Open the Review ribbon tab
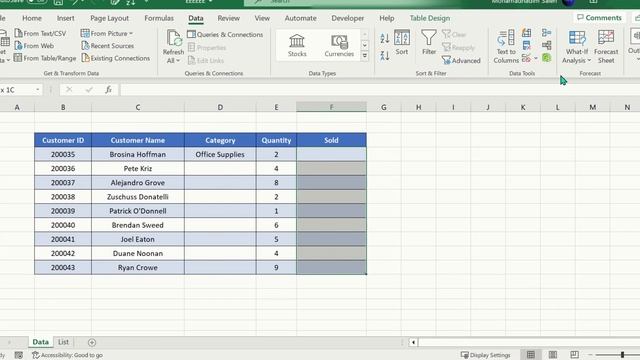 [229, 18]
